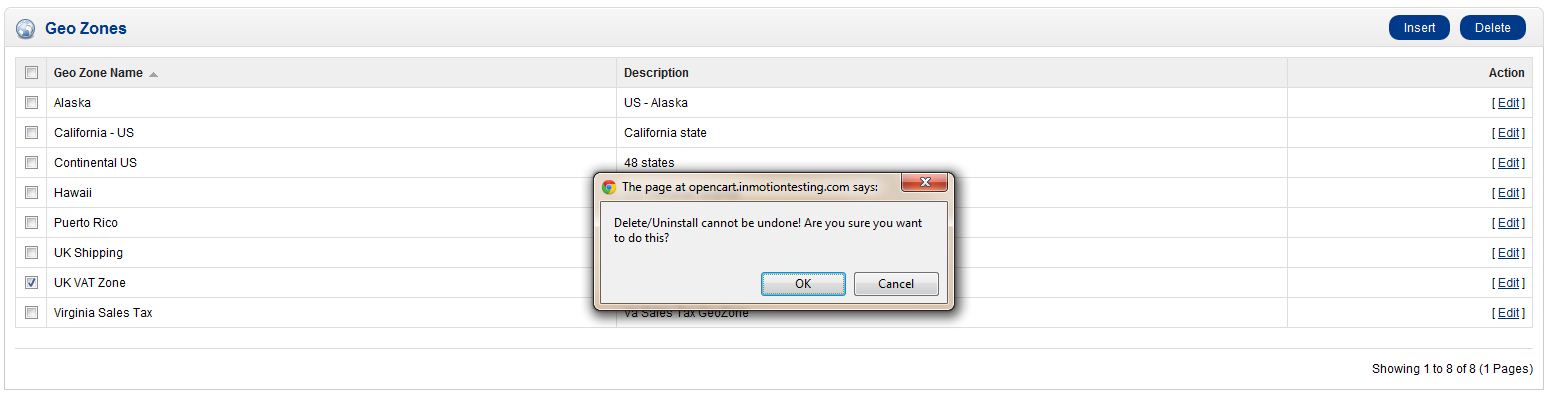
Task: Sort the table by Geo Zone Name header
Action: [x=98, y=73]
